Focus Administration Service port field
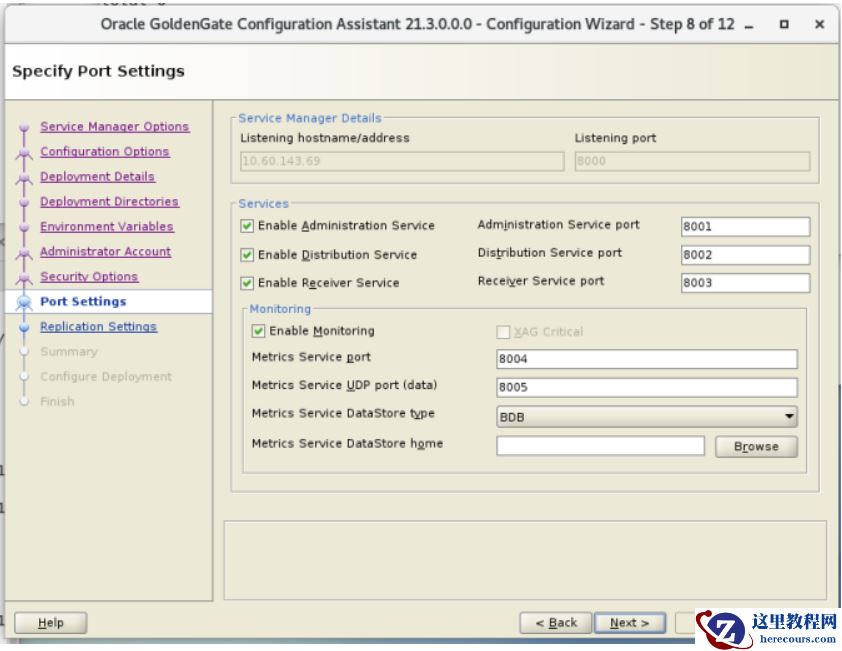 745,227
